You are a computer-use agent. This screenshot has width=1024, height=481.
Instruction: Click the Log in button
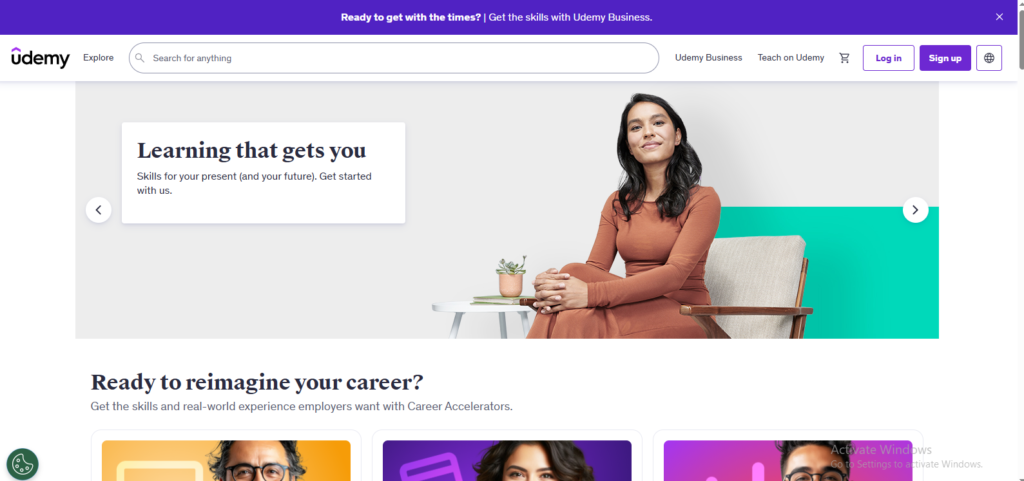coord(888,58)
